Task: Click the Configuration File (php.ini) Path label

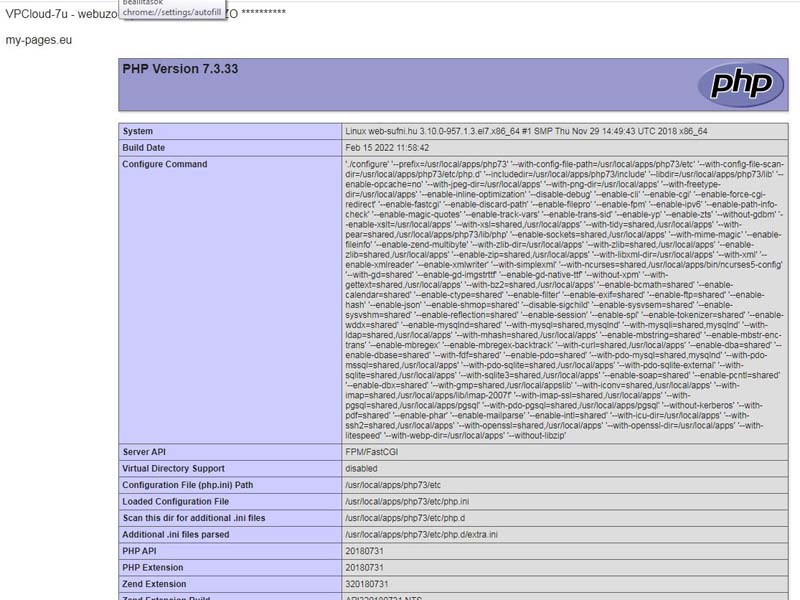Action: click(188, 485)
